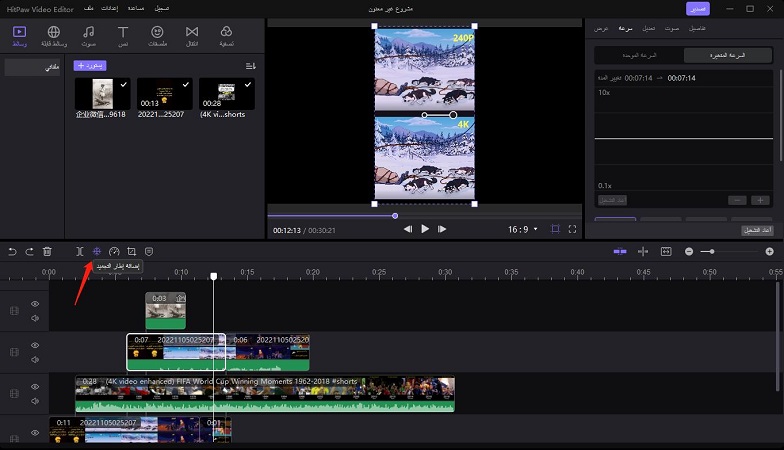The height and width of the screenshot is (450, 784).
Task: Open the ملف (File) menu
Action: (x=88, y=8)
